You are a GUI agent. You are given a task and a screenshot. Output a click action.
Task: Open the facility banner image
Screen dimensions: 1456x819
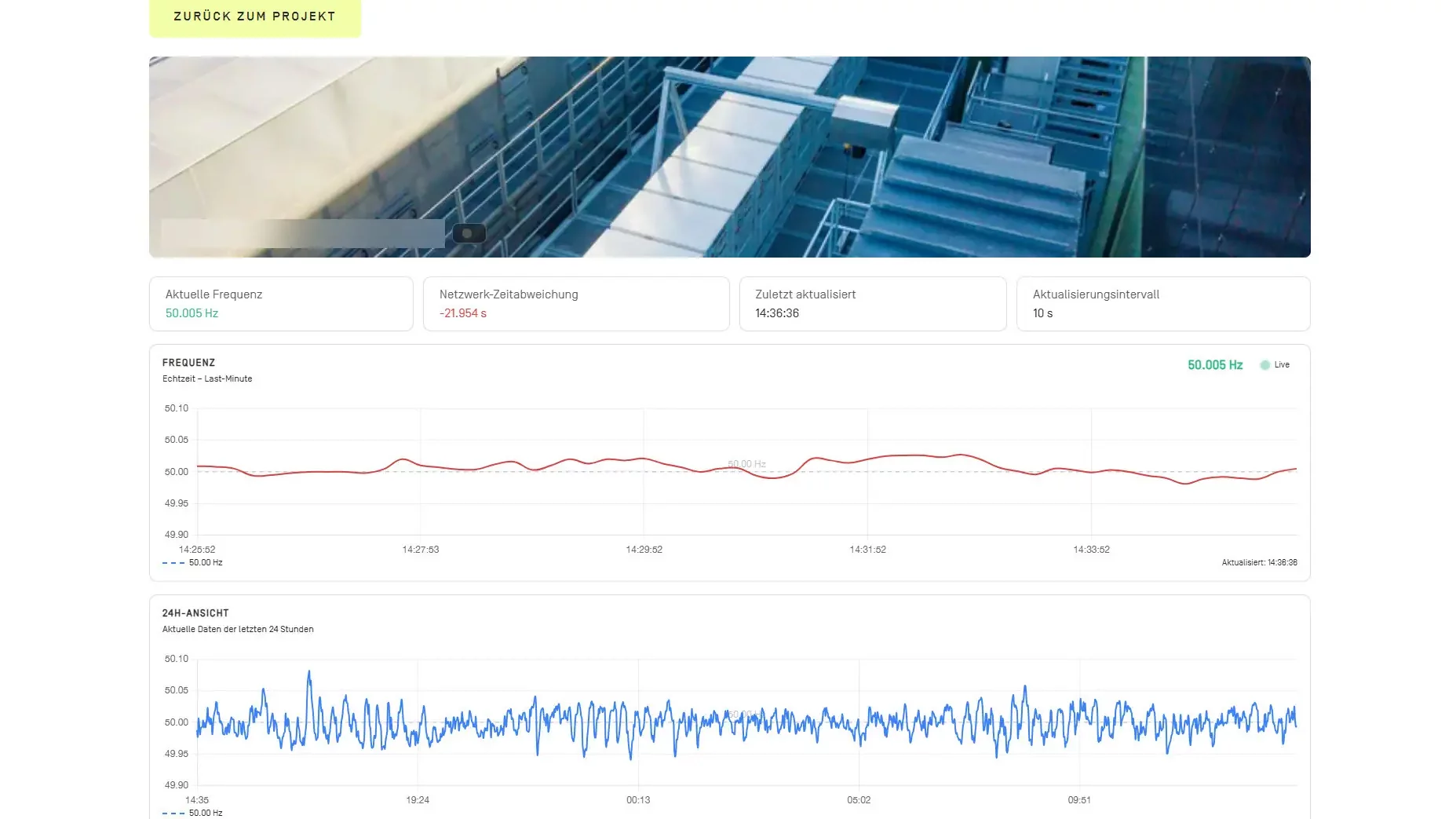729,157
